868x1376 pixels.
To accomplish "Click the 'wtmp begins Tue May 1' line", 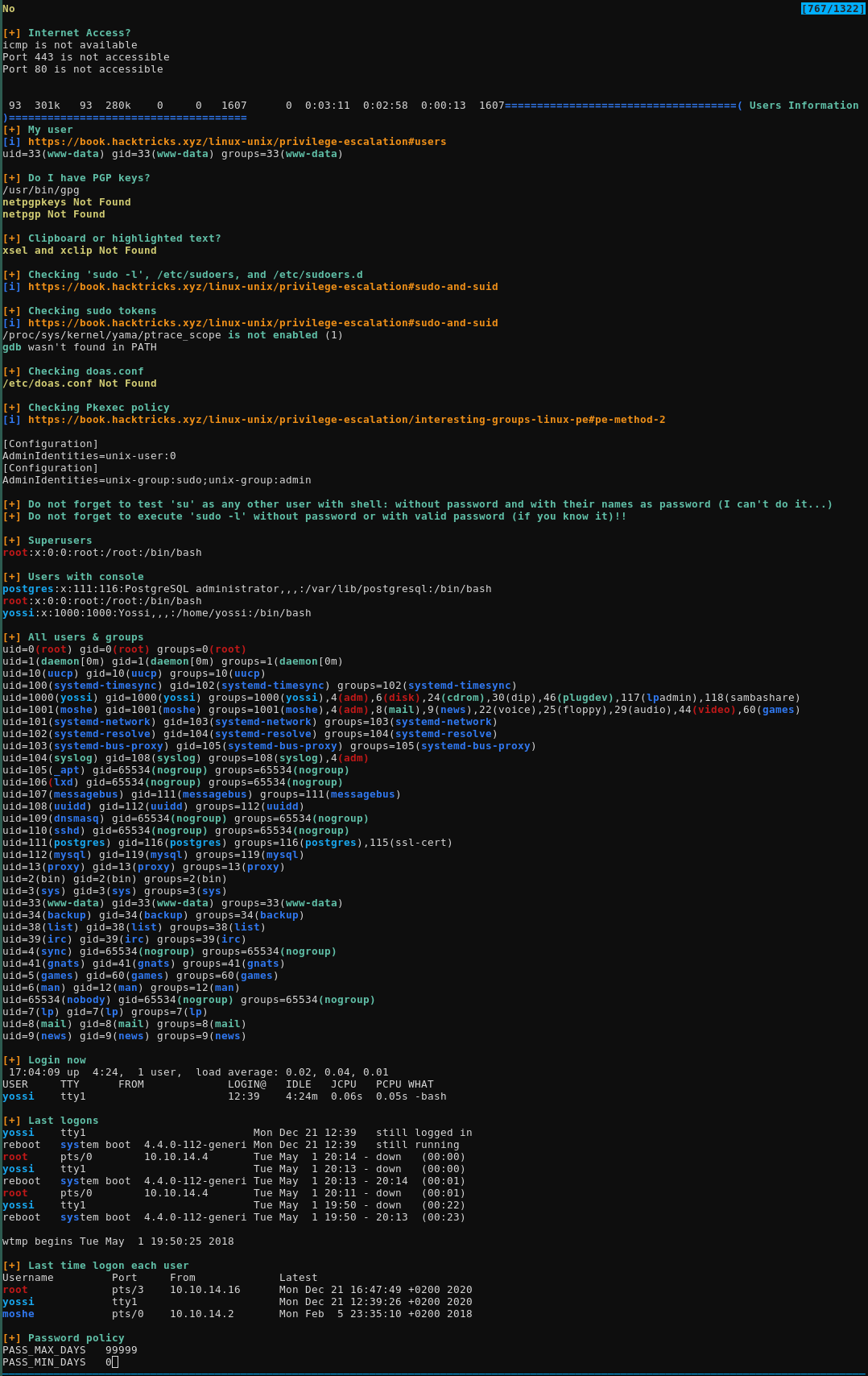I will tap(118, 1241).
